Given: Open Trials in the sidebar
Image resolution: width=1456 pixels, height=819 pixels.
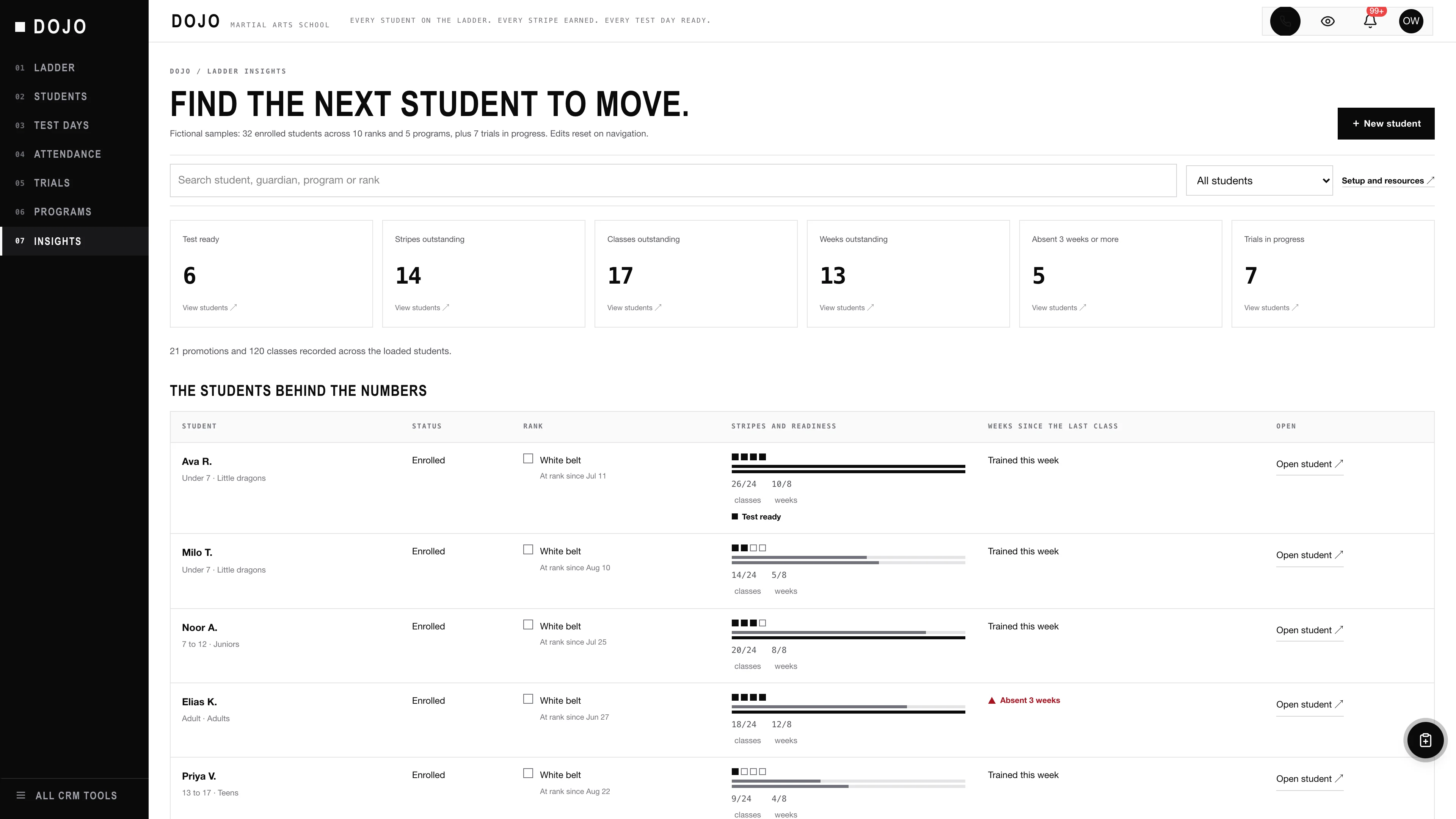Looking at the screenshot, I should point(74,183).
